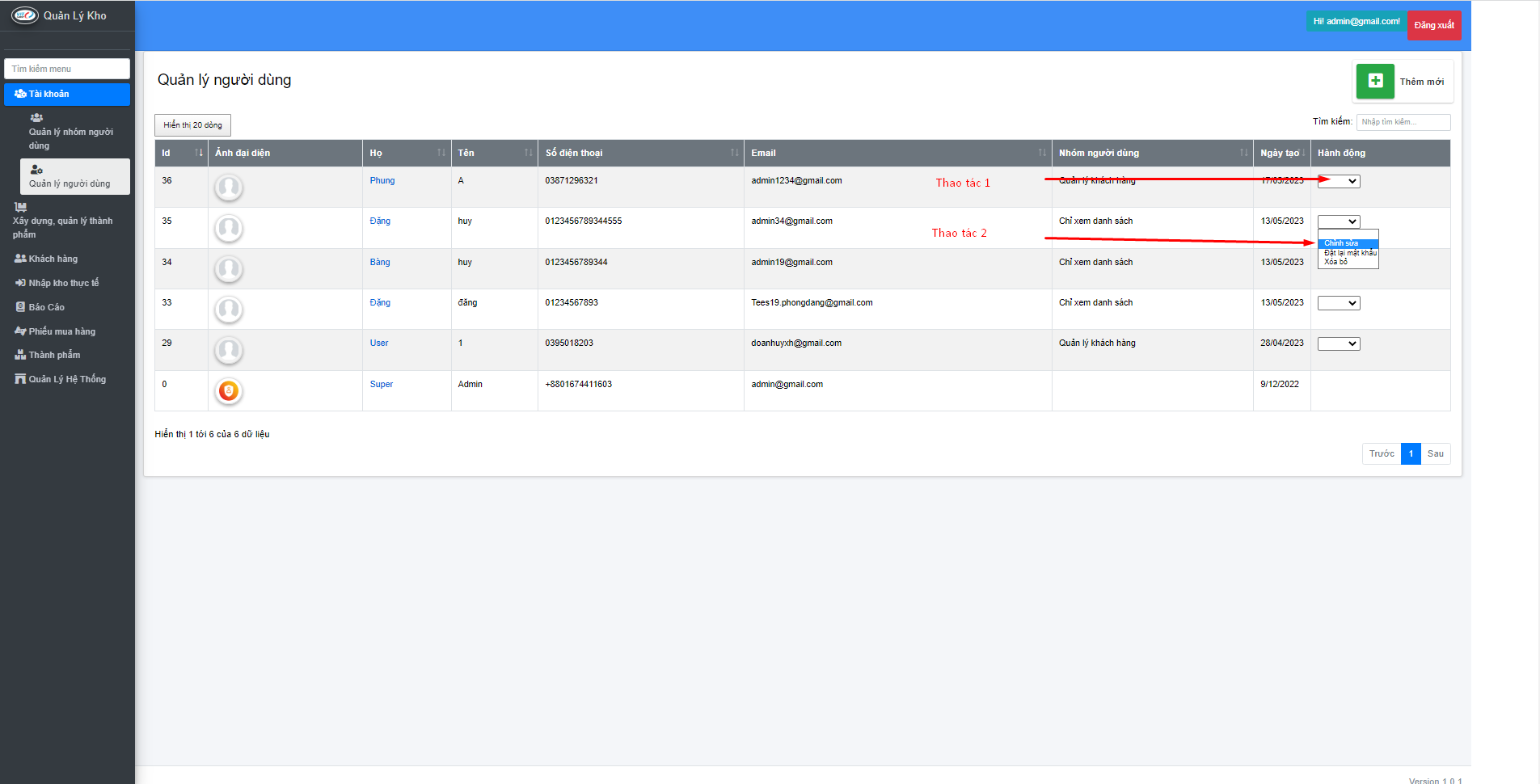Click Hi! admin@gmail.com button
The height and width of the screenshot is (784, 1540).
click(x=1356, y=22)
